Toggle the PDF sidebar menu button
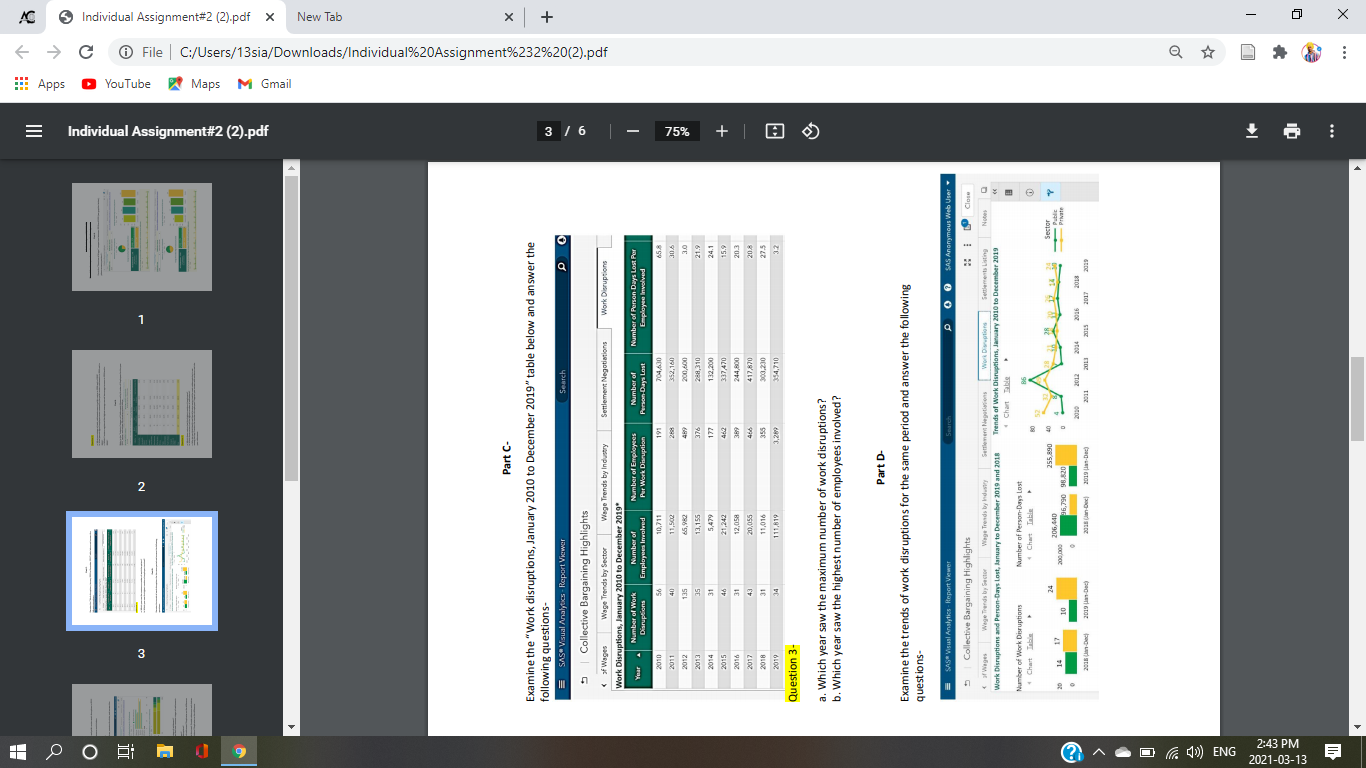The height and width of the screenshot is (768, 1366). point(33,131)
